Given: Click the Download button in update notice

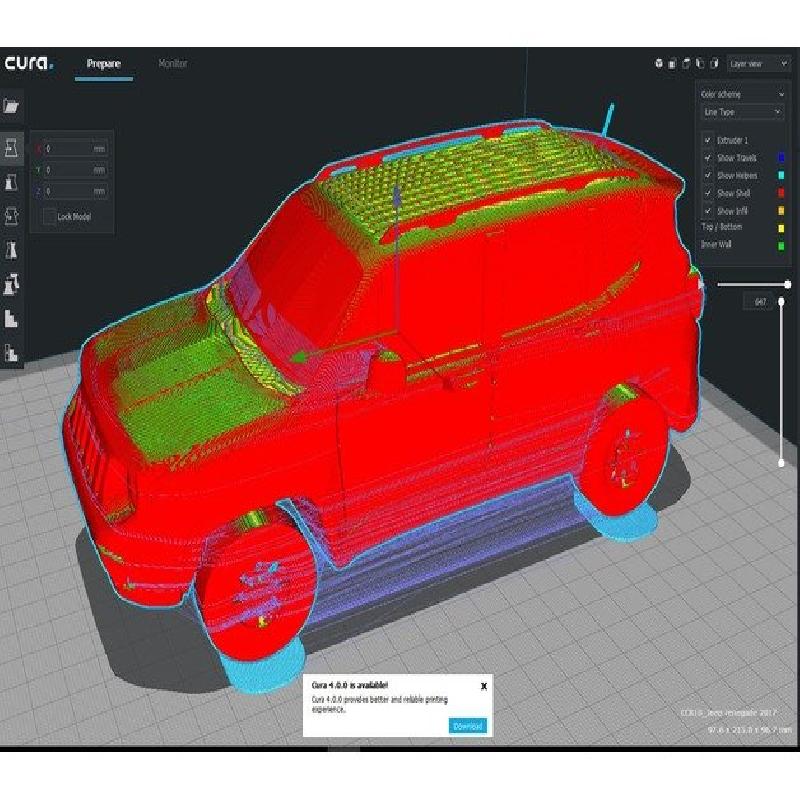Looking at the screenshot, I should (468, 726).
